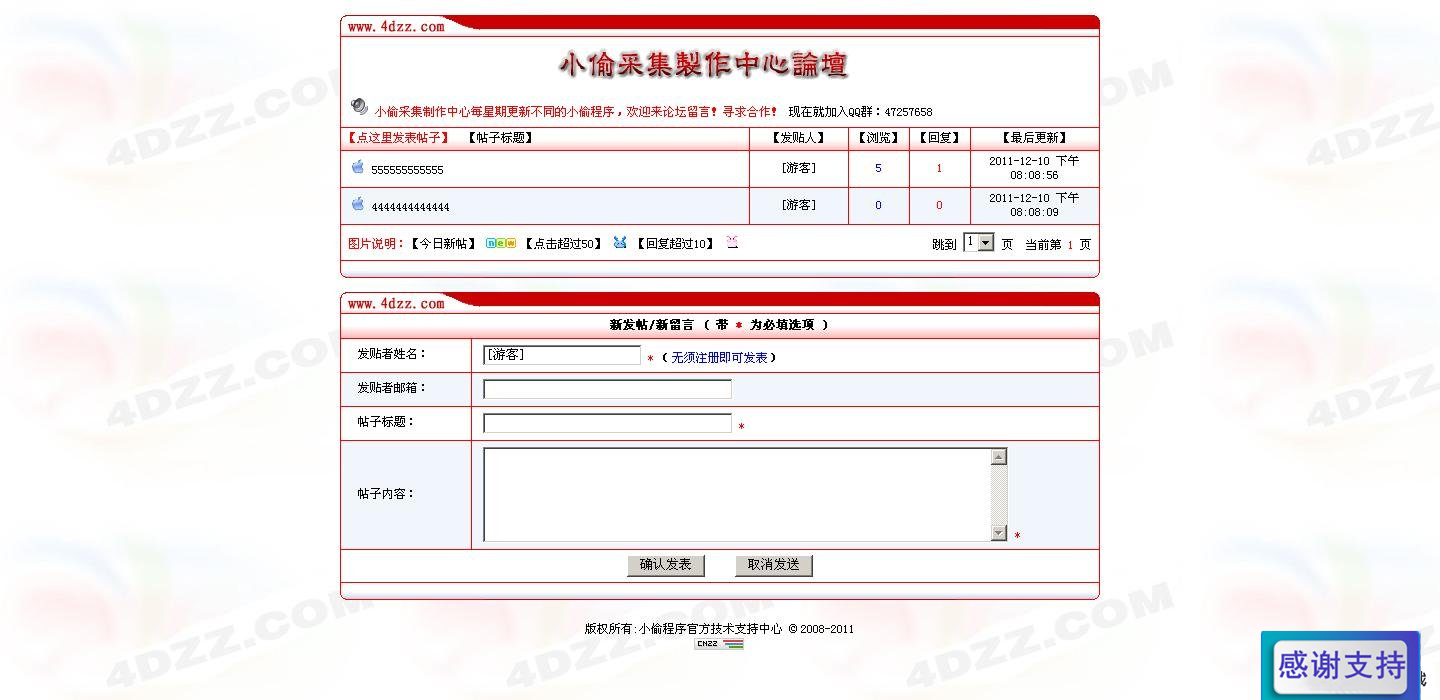This screenshot has width=1440, height=700.
Task: Open thread titled 4444444444444
Action: (410, 207)
